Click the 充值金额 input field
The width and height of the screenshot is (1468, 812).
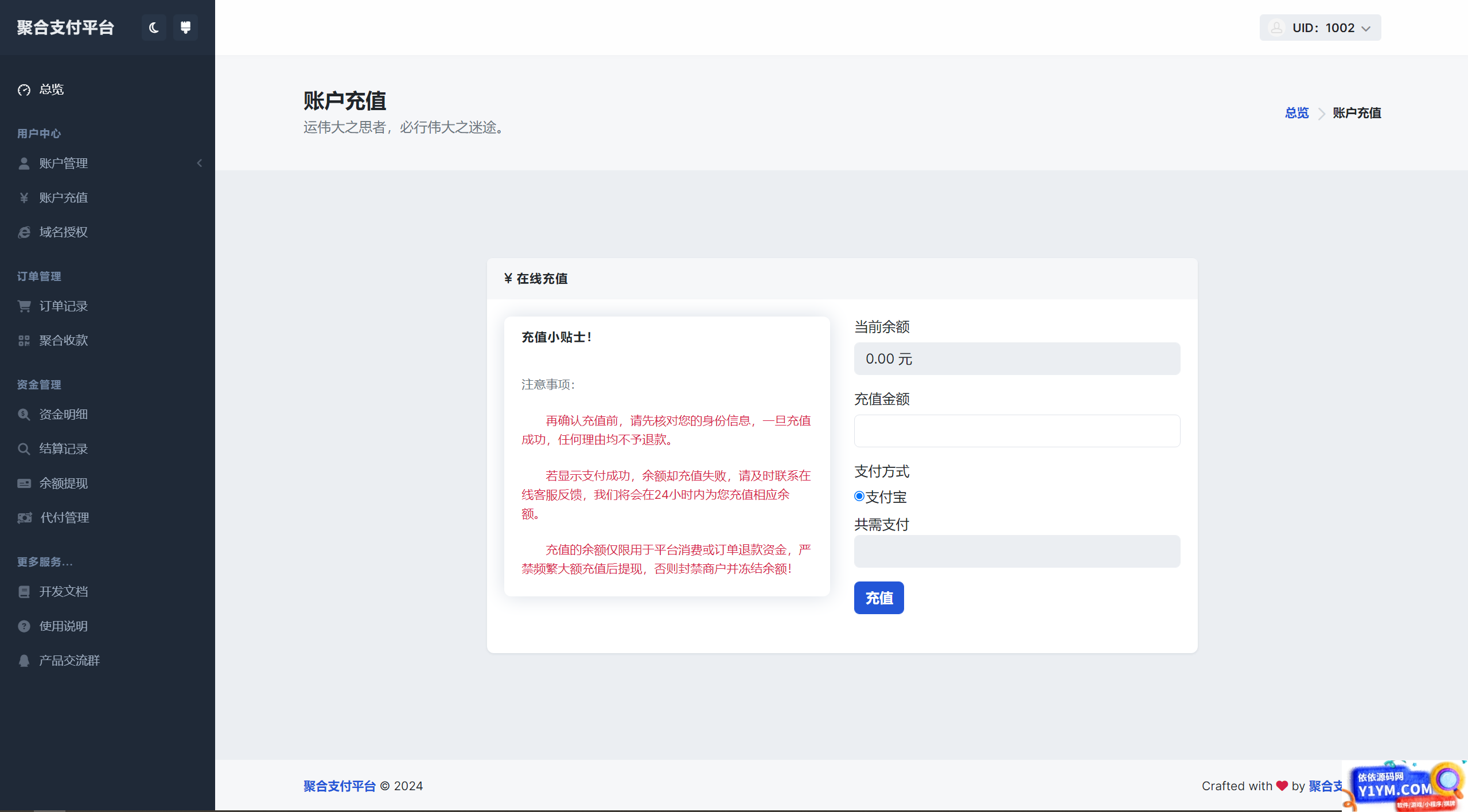[x=1017, y=431]
